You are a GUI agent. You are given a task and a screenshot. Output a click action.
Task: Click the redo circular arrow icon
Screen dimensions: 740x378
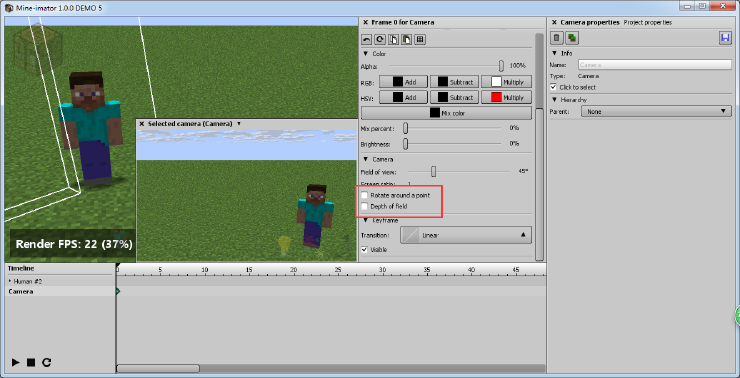tap(379, 40)
